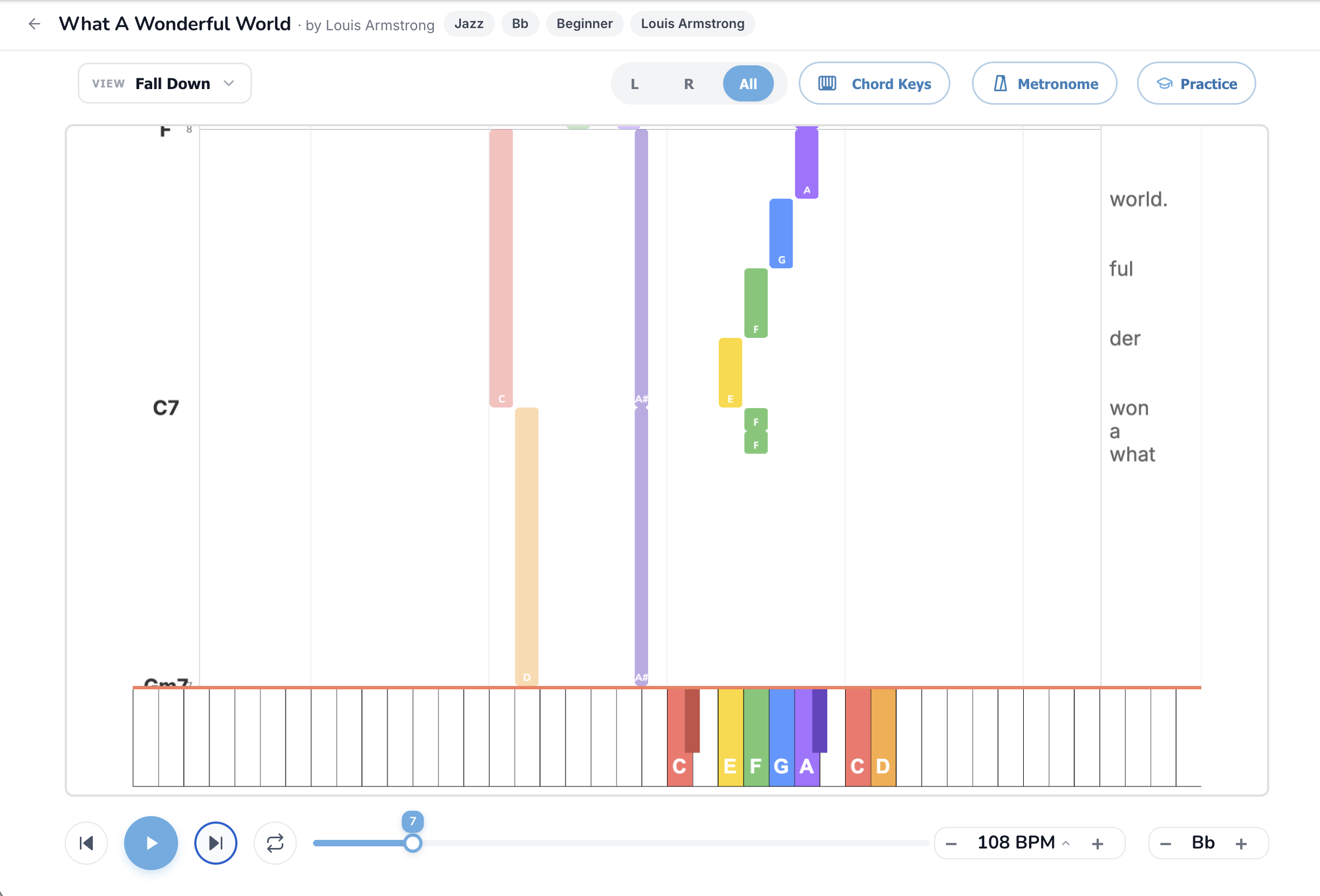Click the Chord Keys keyboard icon

pos(827,84)
